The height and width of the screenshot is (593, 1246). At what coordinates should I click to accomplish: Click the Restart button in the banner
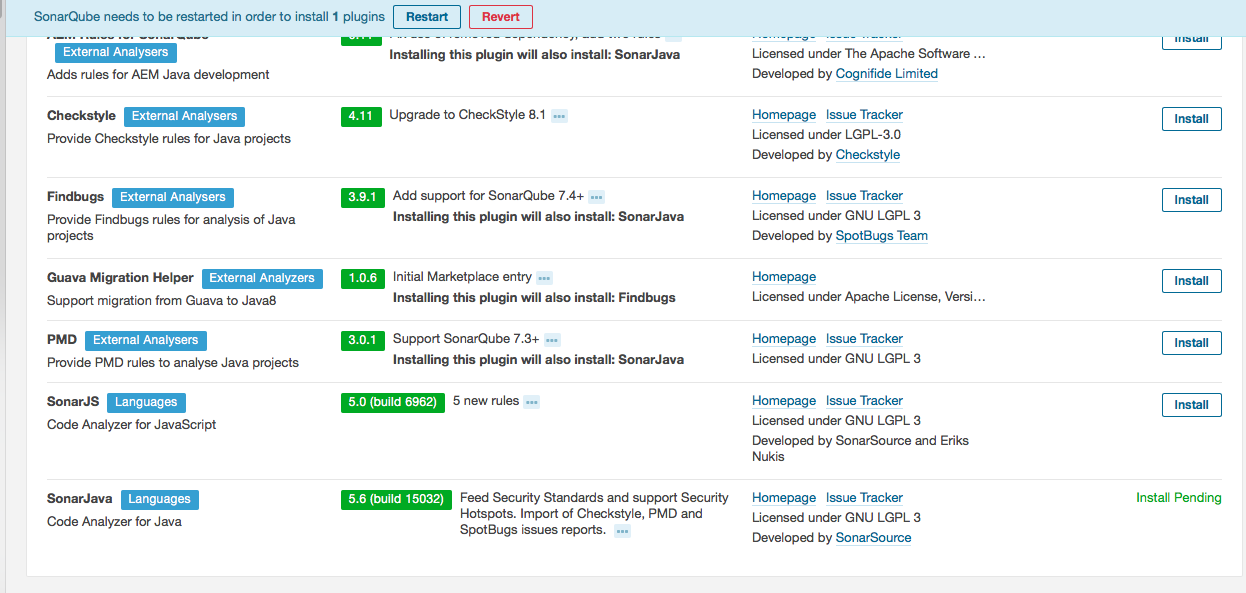(427, 17)
